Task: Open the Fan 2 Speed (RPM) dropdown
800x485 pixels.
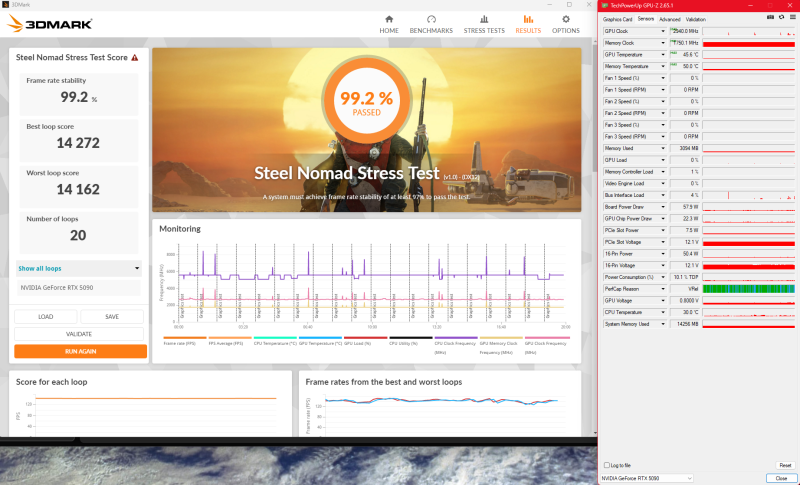Action: click(x=663, y=113)
